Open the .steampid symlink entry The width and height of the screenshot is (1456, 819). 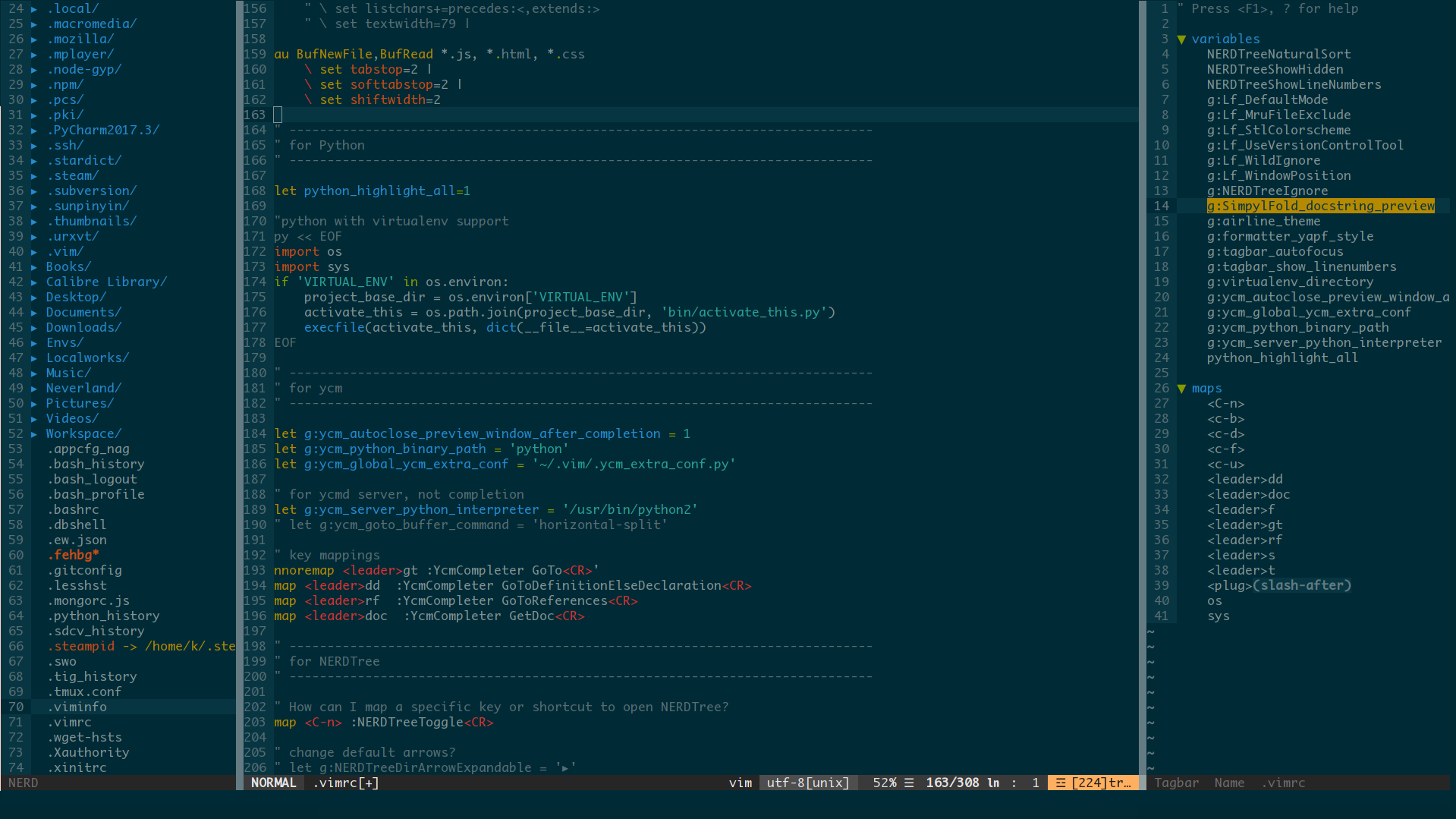[141, 646]
